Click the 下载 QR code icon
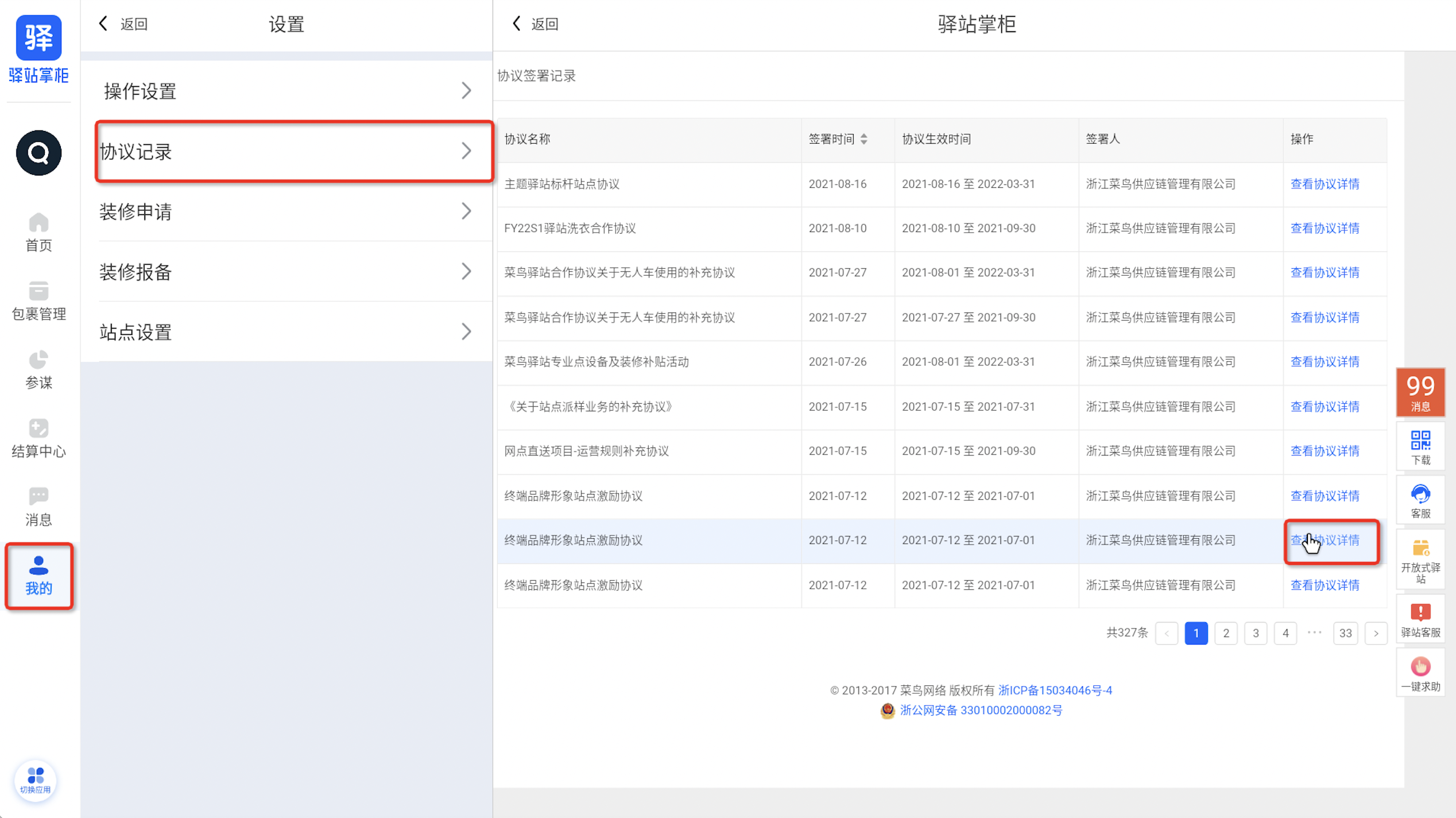Screen dimensions: 1456x818 [x=1420, y=447]
